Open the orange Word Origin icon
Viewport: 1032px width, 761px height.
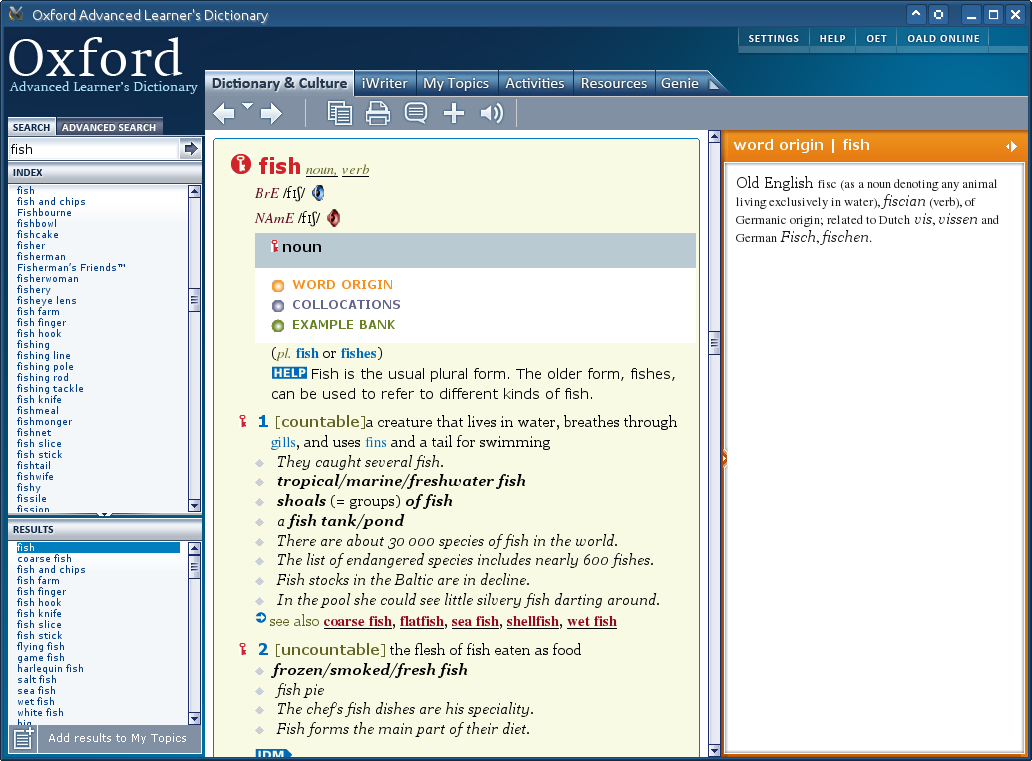[278, 286]
